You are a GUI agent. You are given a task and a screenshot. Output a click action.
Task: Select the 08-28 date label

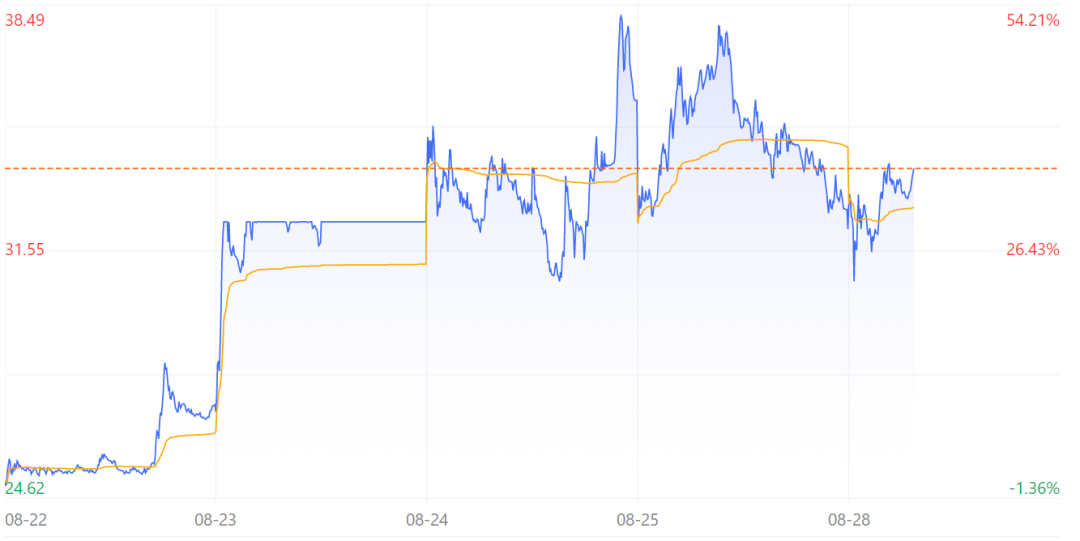849,520
